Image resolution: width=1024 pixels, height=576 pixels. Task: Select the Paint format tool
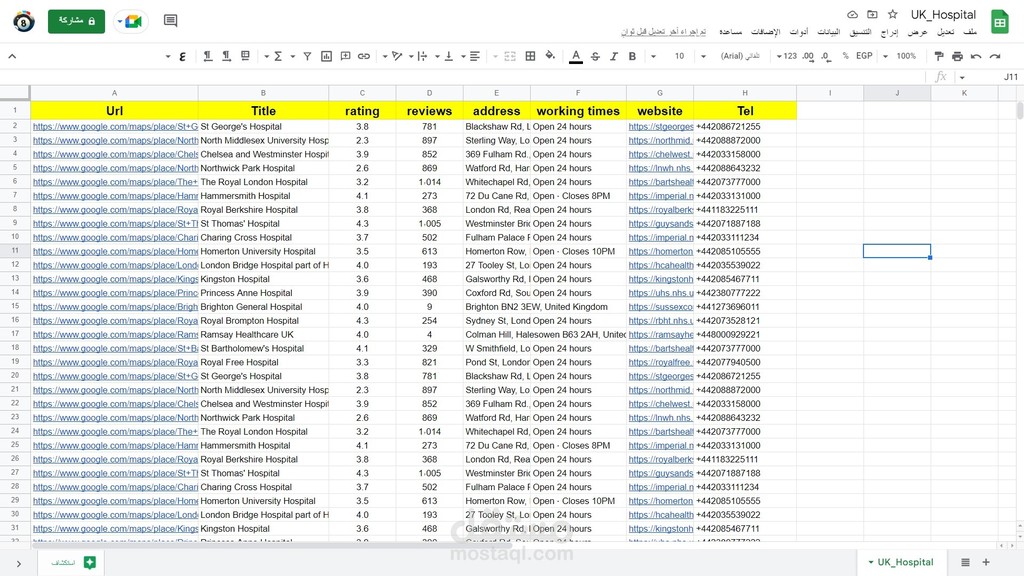click(940, 56)
